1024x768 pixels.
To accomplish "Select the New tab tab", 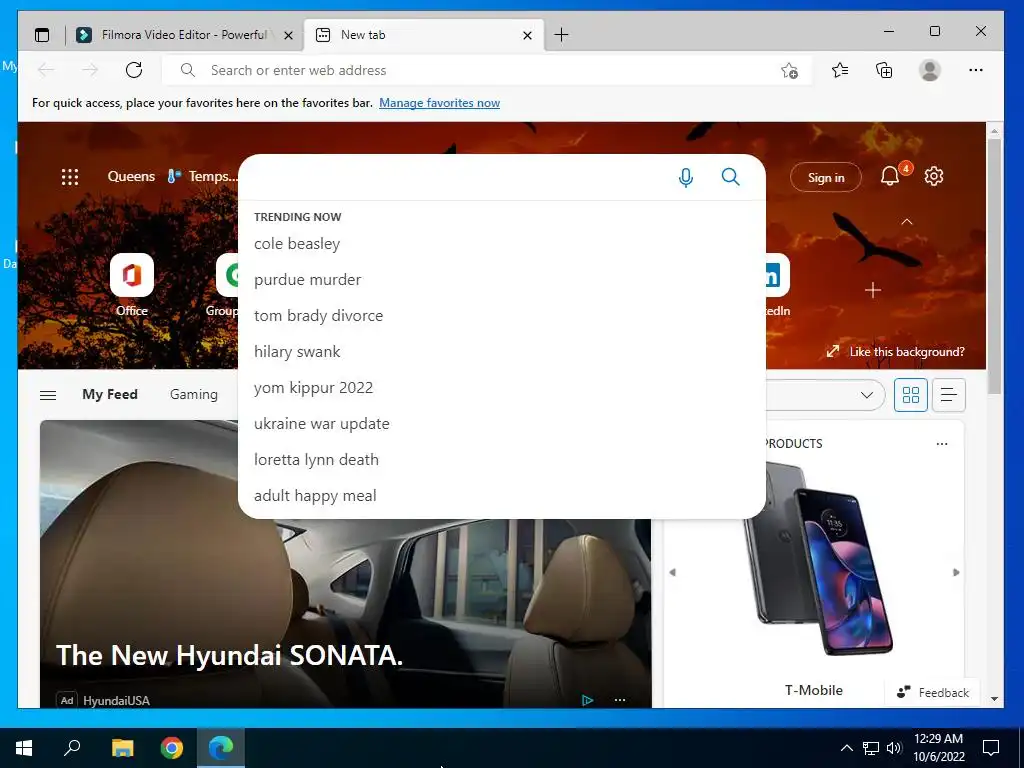I will 424,35.
